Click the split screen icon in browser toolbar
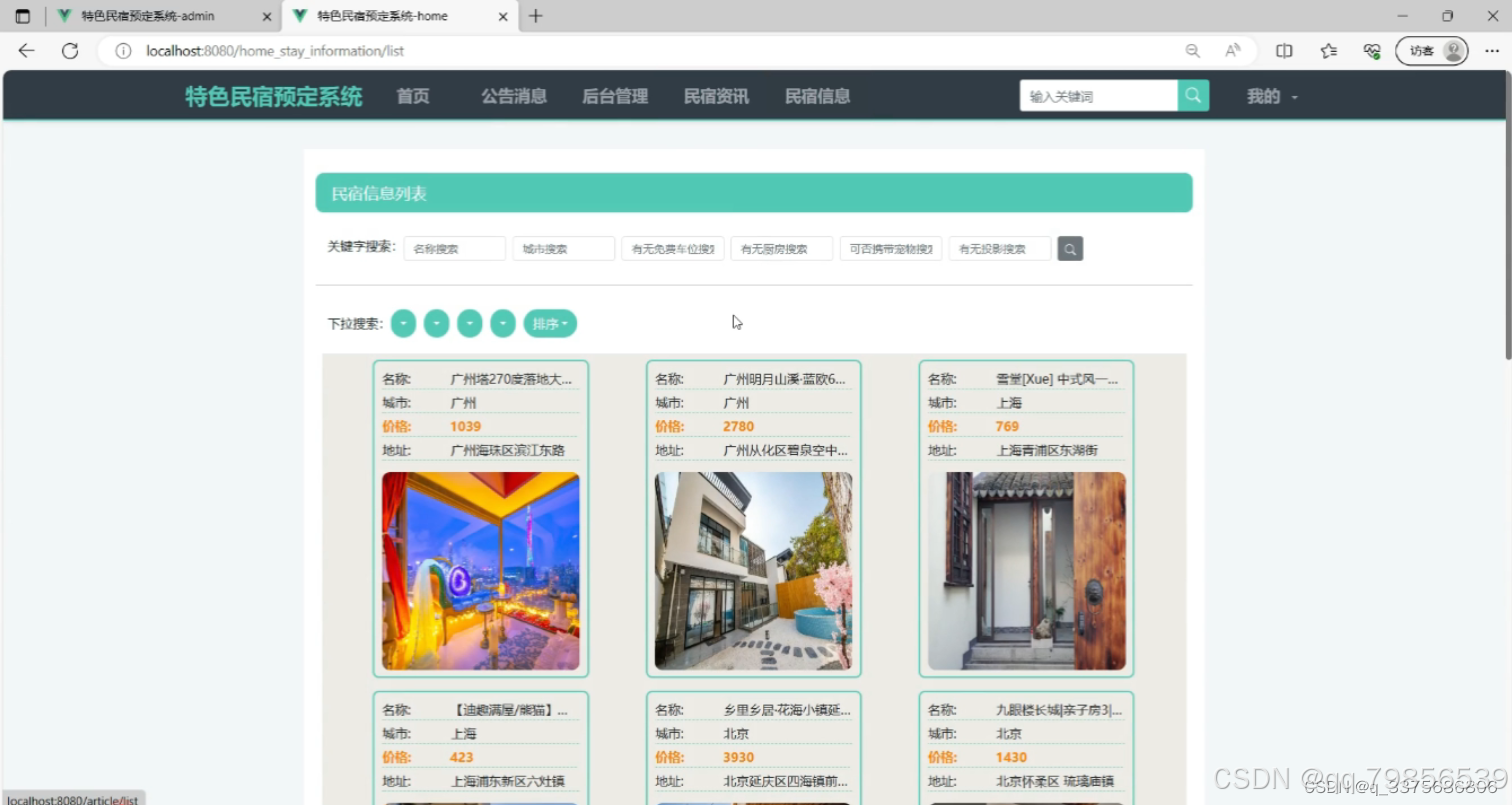1512x805 pixels. click(1284, 50)
